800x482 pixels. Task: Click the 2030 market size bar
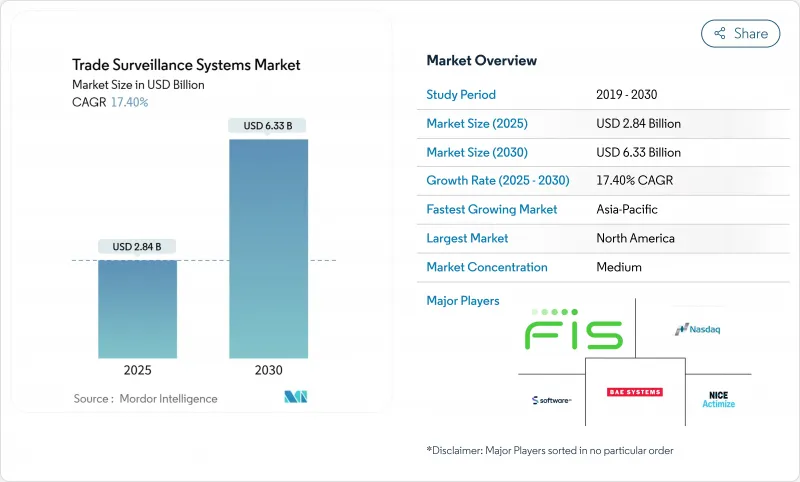(268, 248)
